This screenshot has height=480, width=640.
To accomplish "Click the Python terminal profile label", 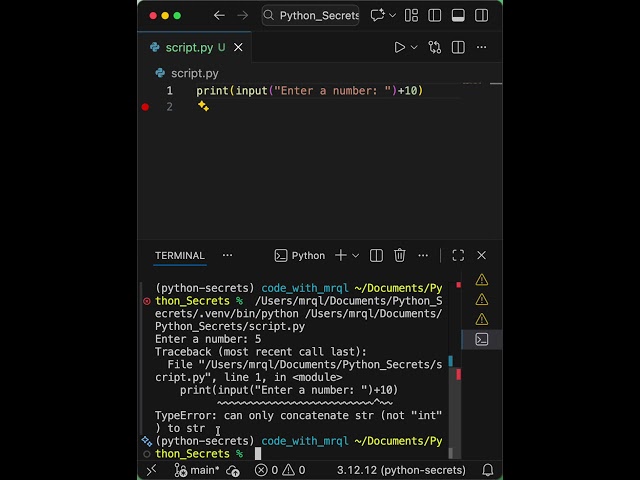I will [x=300, y=256].
